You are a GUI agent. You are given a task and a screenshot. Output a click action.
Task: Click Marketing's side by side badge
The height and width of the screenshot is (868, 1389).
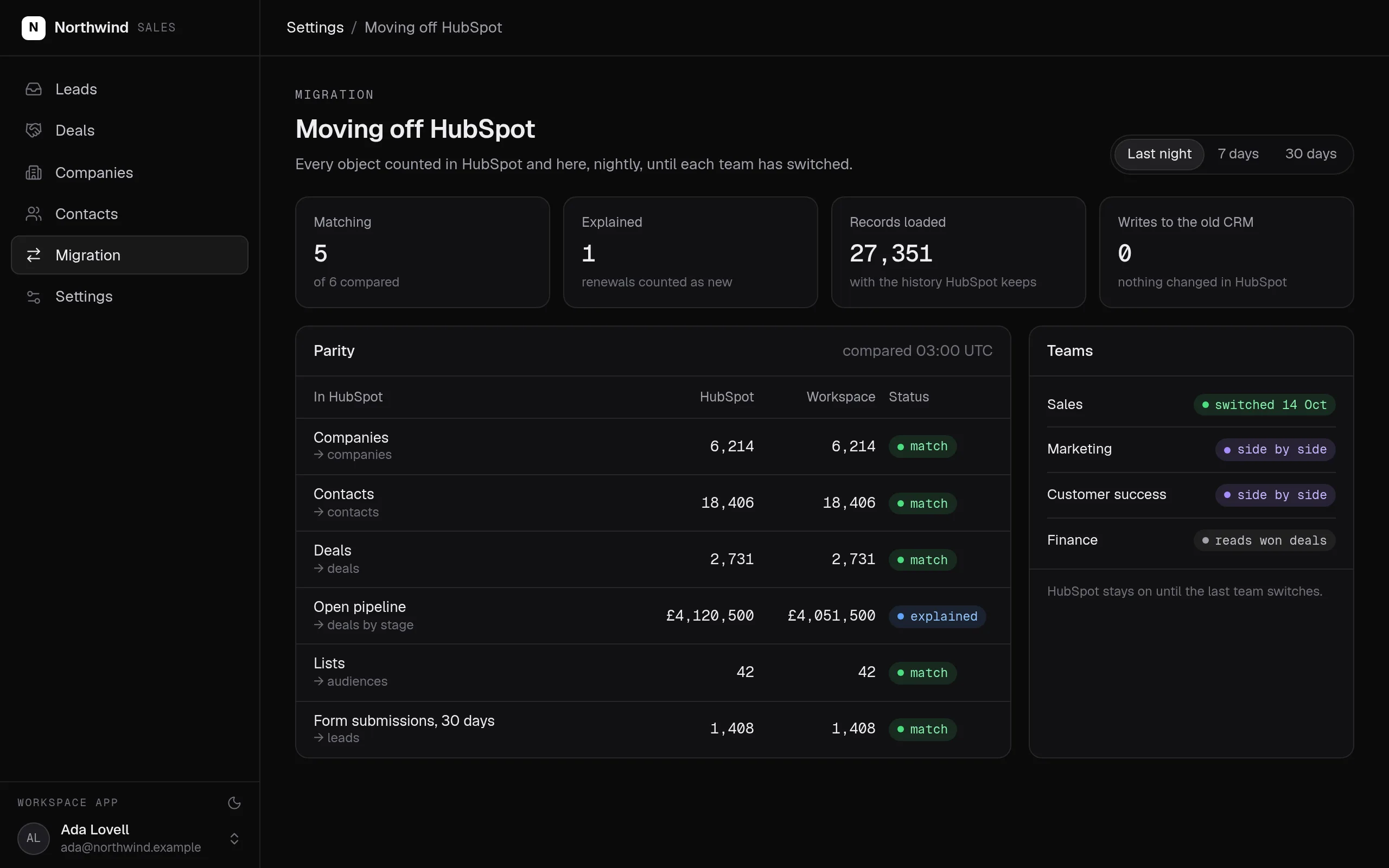pos(1275,450)
